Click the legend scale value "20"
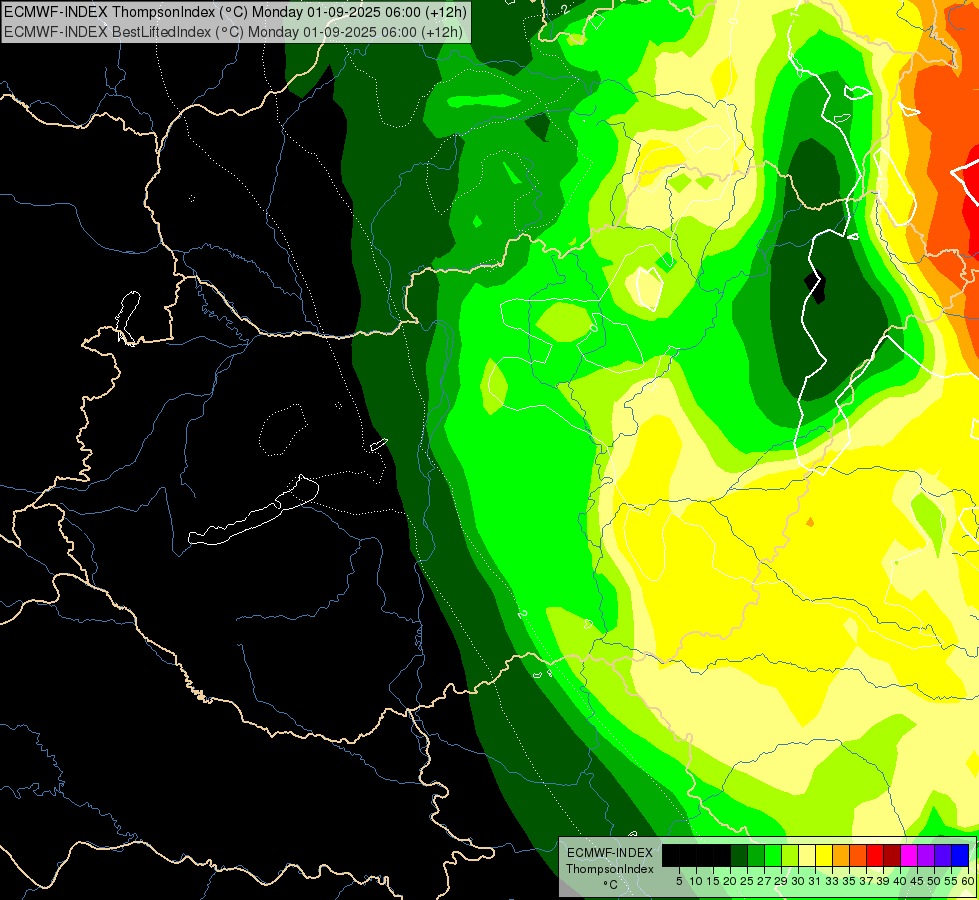Screen dimensions: 979x900 730,881
